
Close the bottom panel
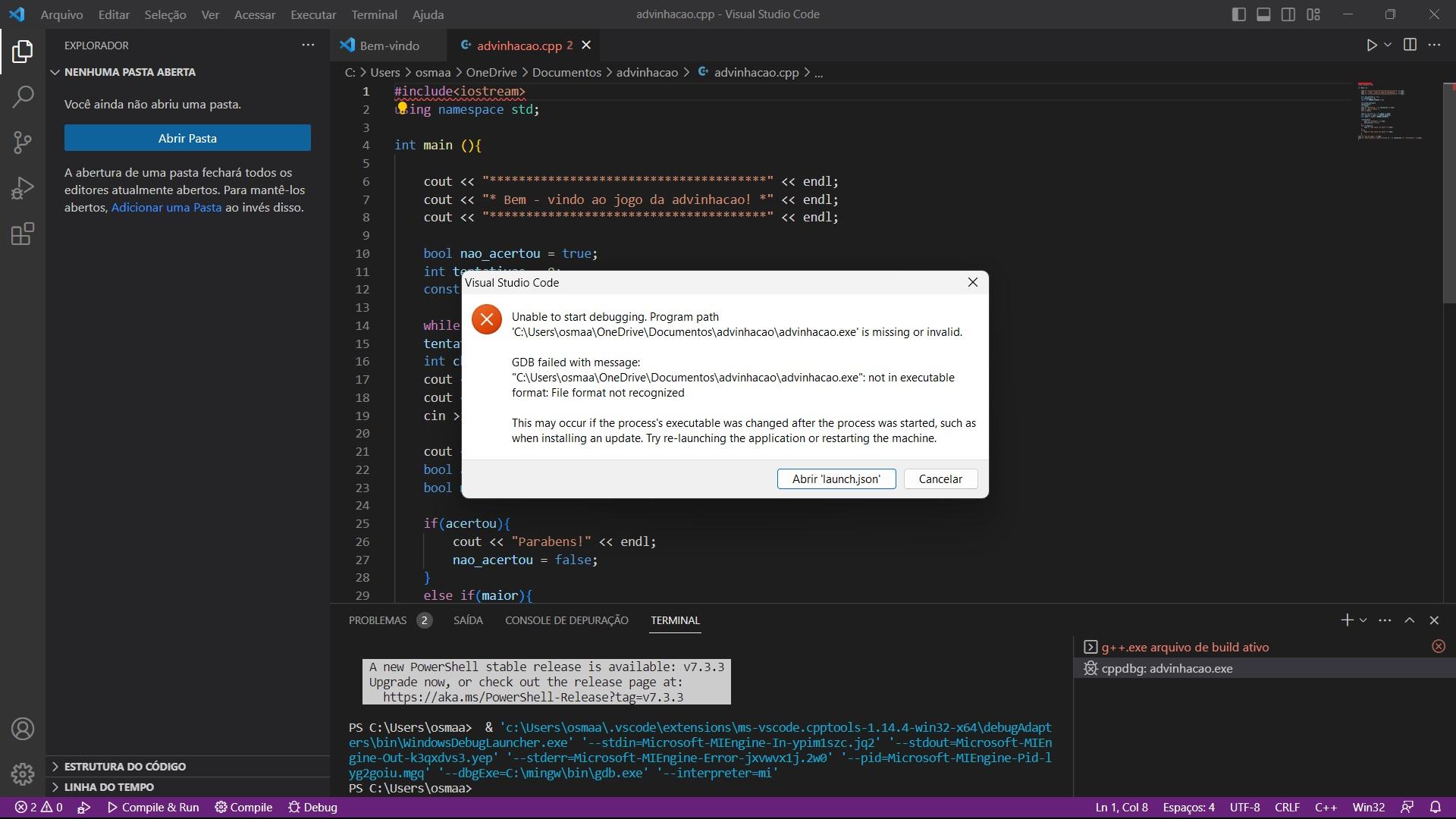point(1434,620)
